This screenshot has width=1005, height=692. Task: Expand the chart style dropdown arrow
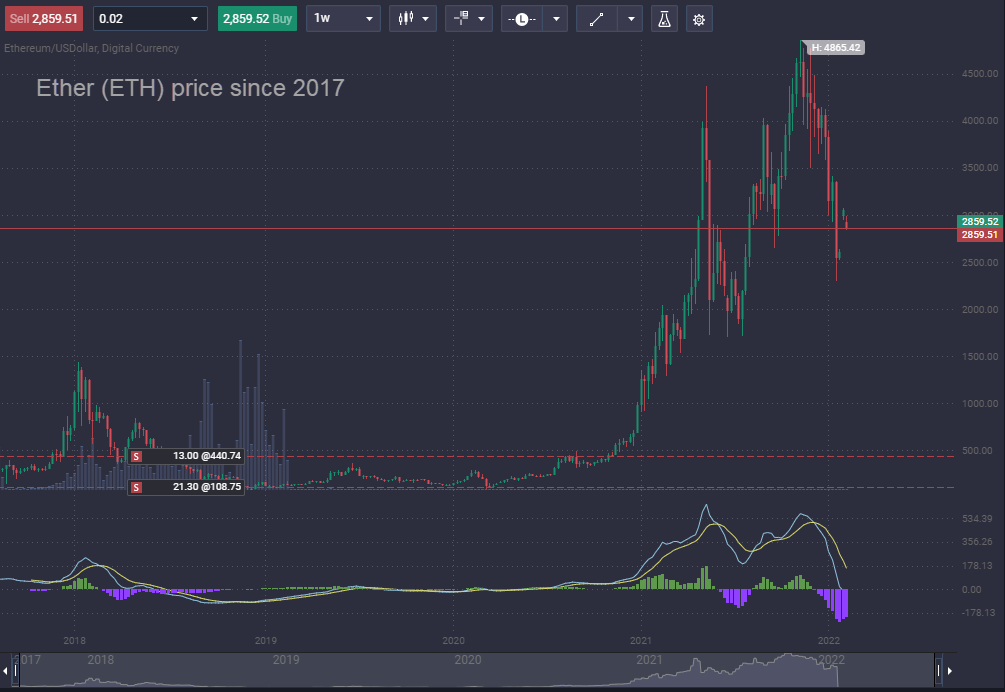pos(424,18)
